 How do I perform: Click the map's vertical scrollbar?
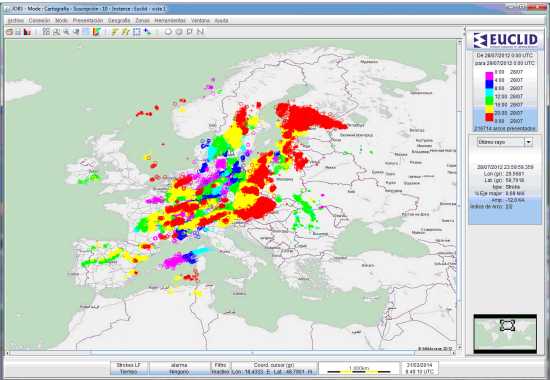pos(459,194)
